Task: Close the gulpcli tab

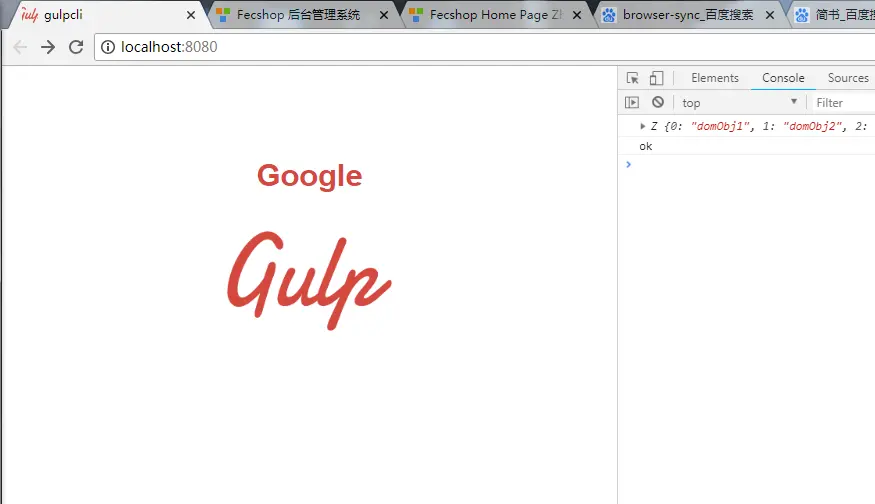Action: 191,15
